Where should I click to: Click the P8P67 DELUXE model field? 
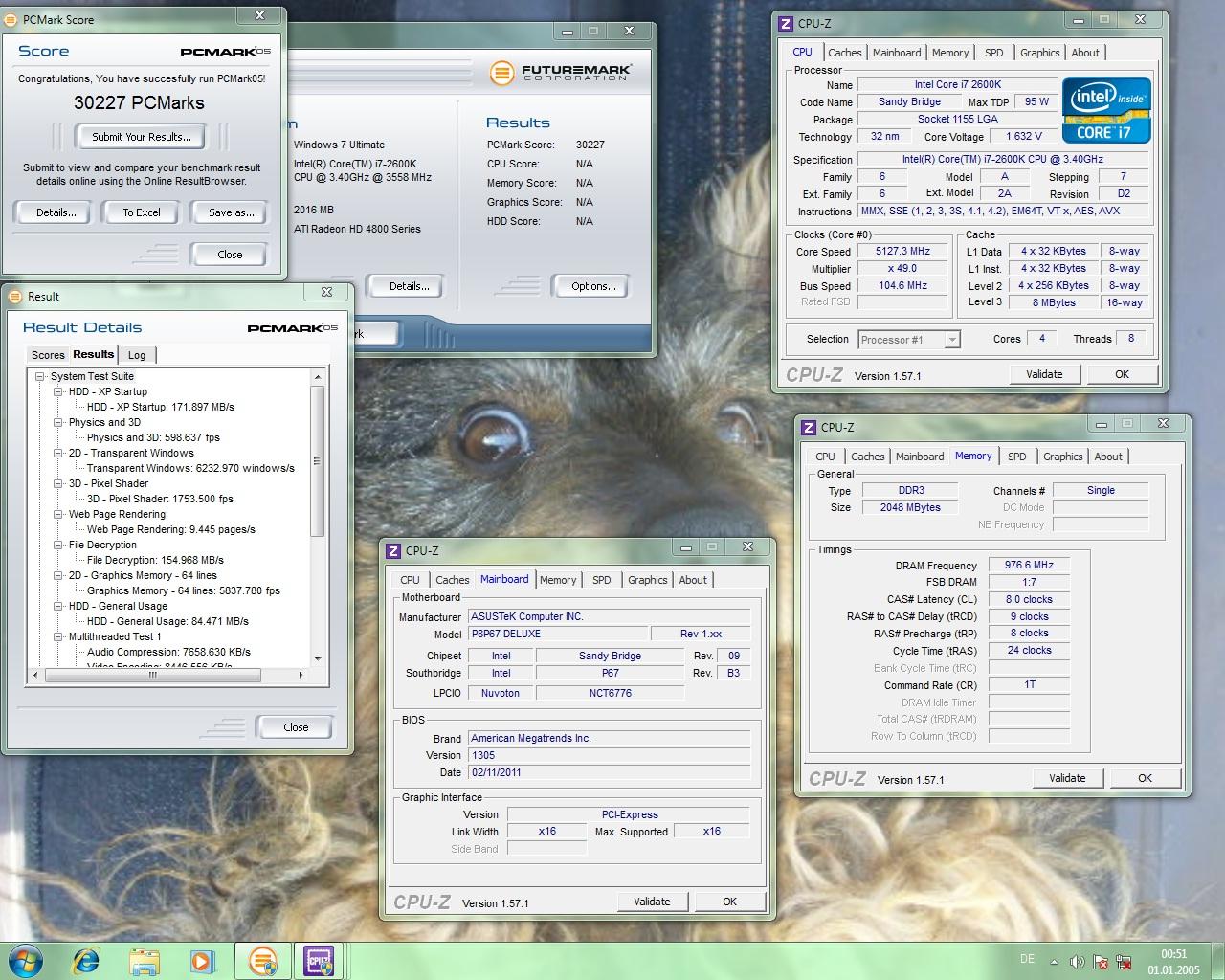pyautogui.click(x=557, y=634)
